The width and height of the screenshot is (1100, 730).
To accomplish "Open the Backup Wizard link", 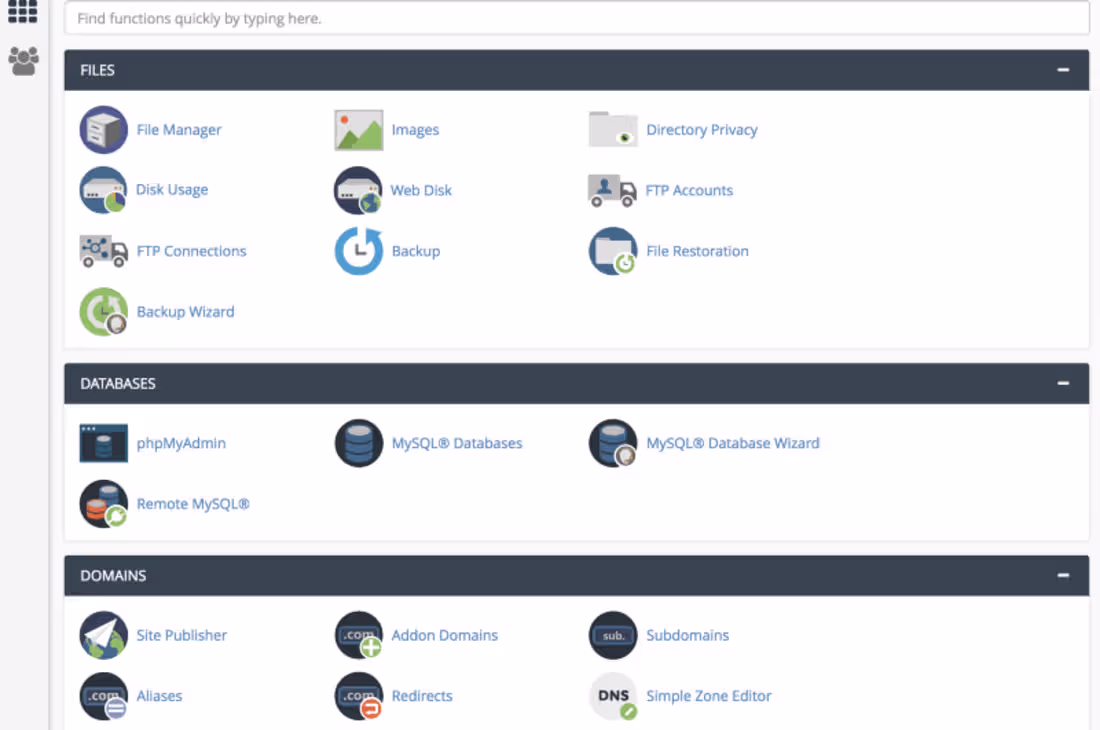I will tap(185, 312).
